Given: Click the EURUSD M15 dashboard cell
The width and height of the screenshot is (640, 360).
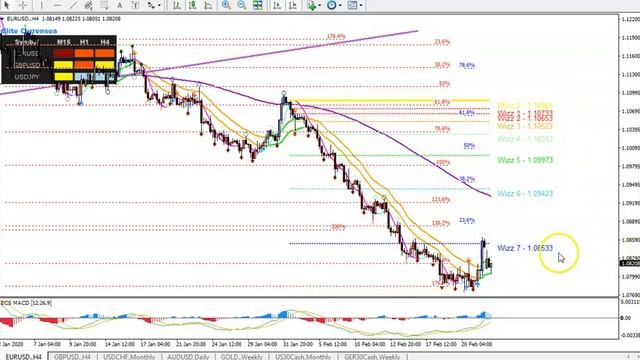Looking at the screenshot, I should tap(63, 53).
